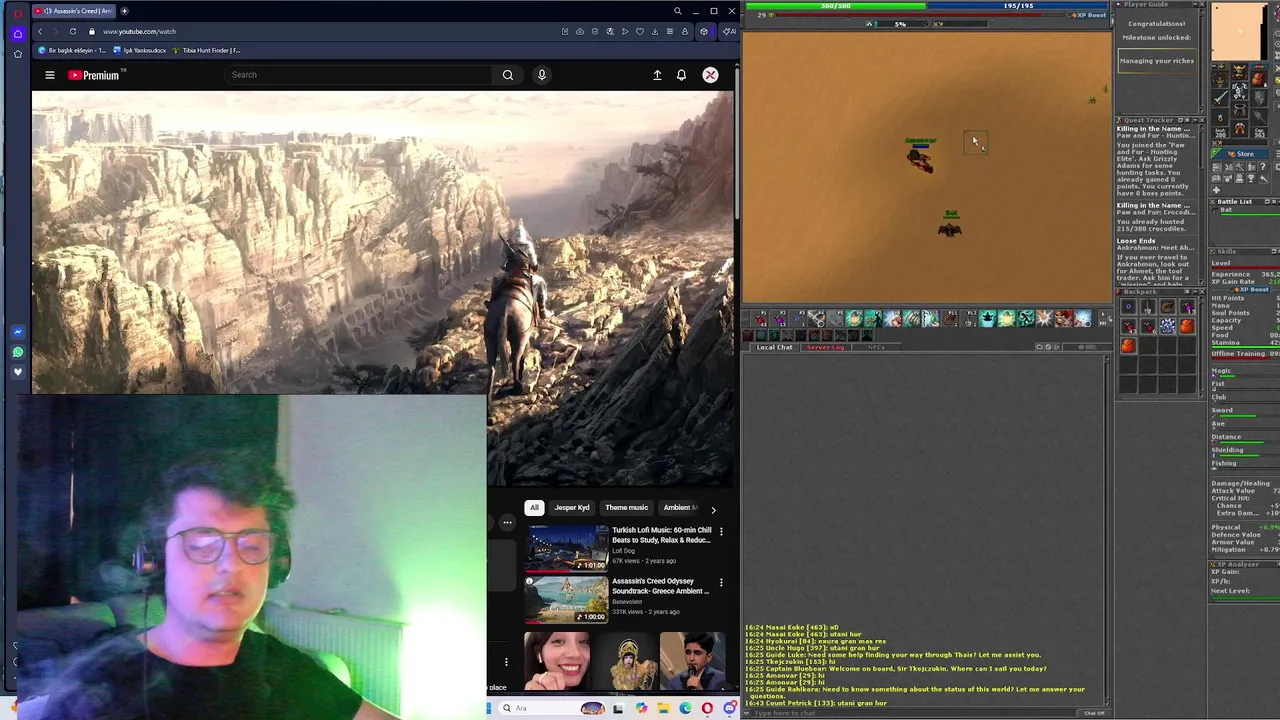
Task: Click the boots equipment slot in Tibia
Action: (1239, 130)
